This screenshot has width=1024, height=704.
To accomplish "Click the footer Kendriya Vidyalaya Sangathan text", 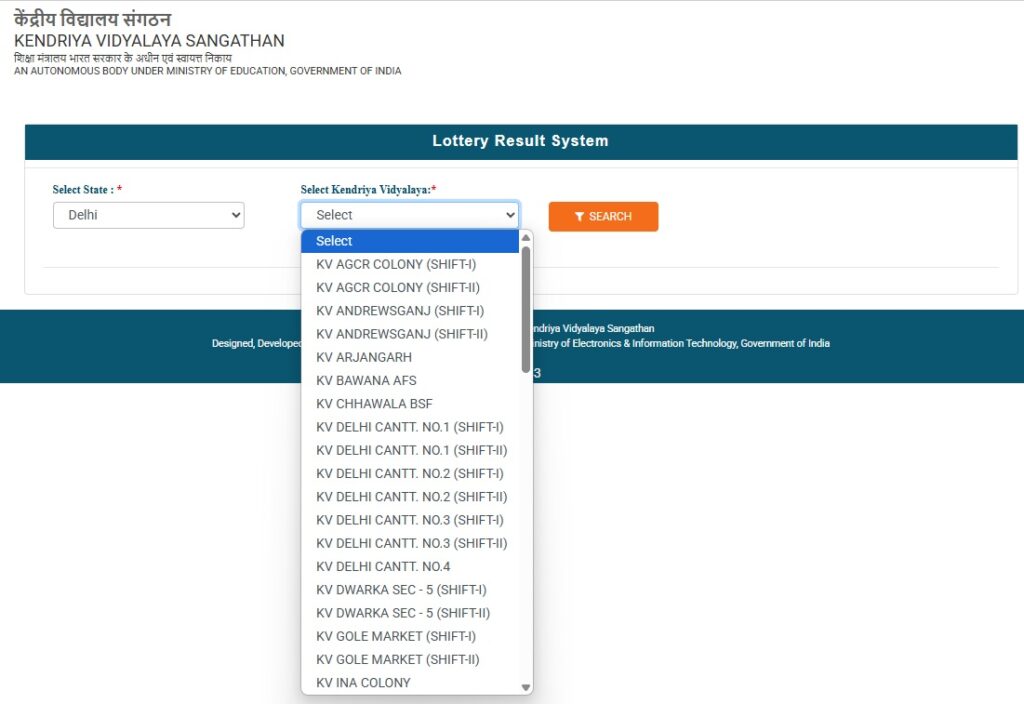I will pyautogui.click(x=594, y=328).
